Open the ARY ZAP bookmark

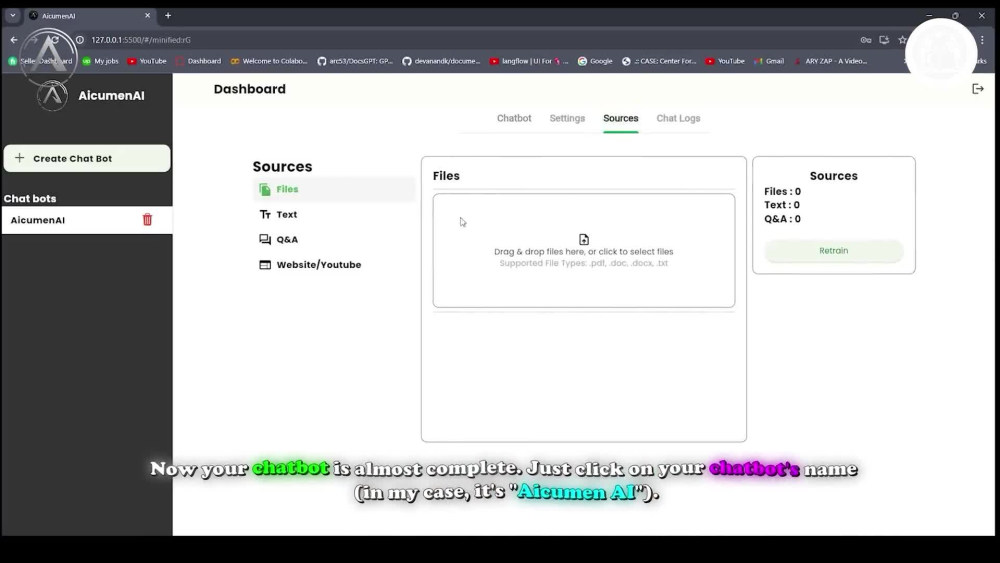[x=830, y=61]
